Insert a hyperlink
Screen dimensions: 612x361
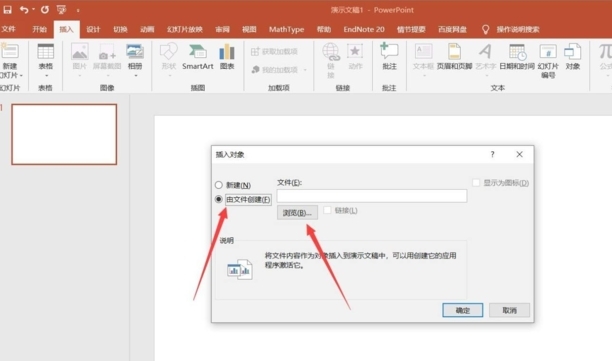pos(331,60)
